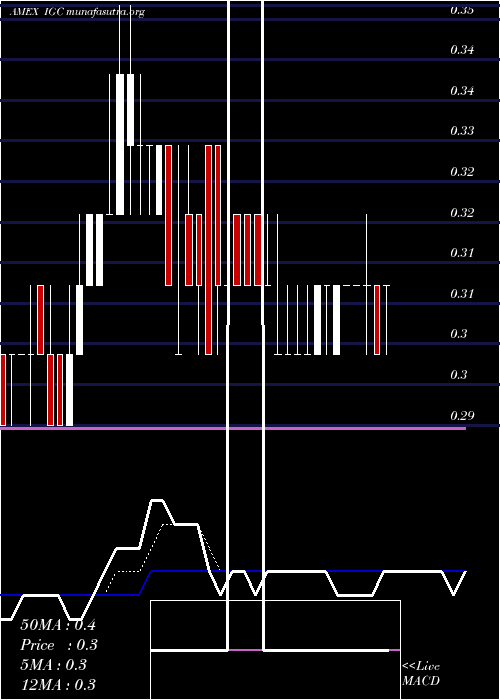Click the 50MA : 0.4 legend entry
The image size is (500, 700).
coord(58,625)
